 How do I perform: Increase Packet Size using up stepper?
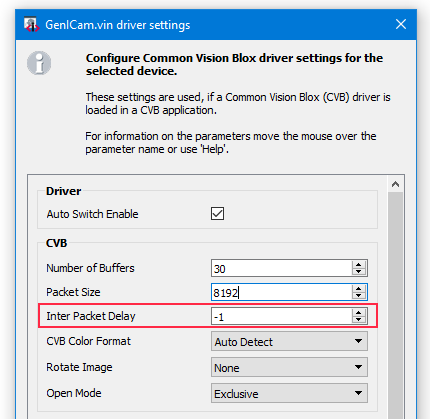click(x=359, y=289)
